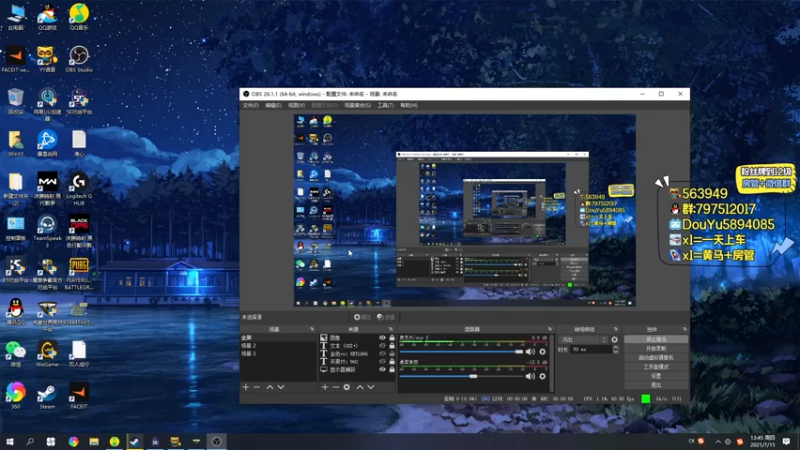Toggle visibility eye of the third source row

point(382,354)
